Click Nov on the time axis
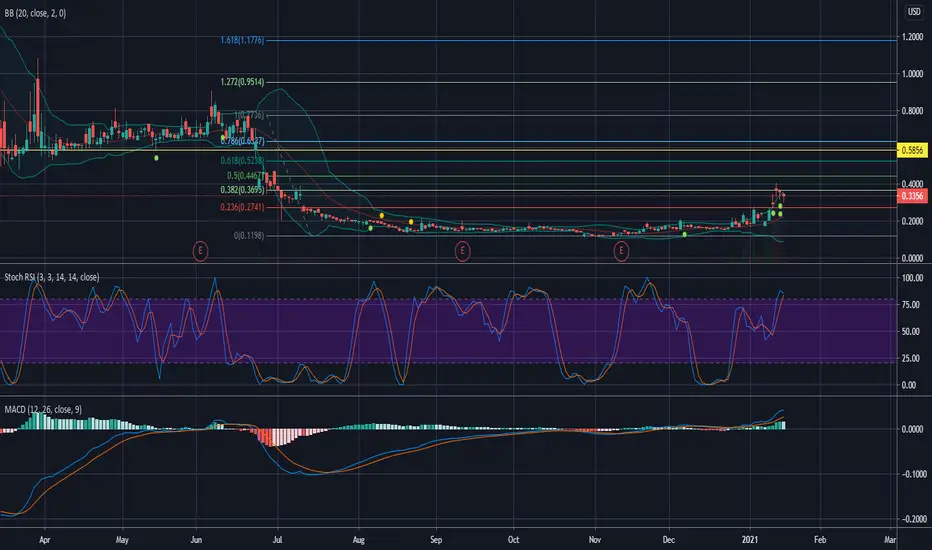 595,540
